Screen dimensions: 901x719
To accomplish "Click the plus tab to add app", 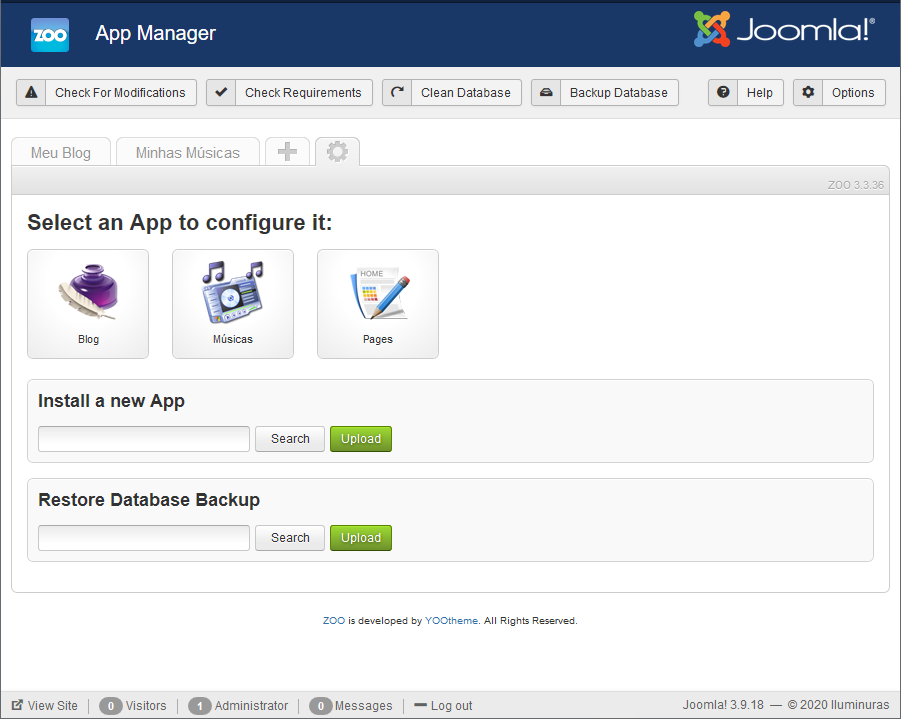I will [287, 152].
